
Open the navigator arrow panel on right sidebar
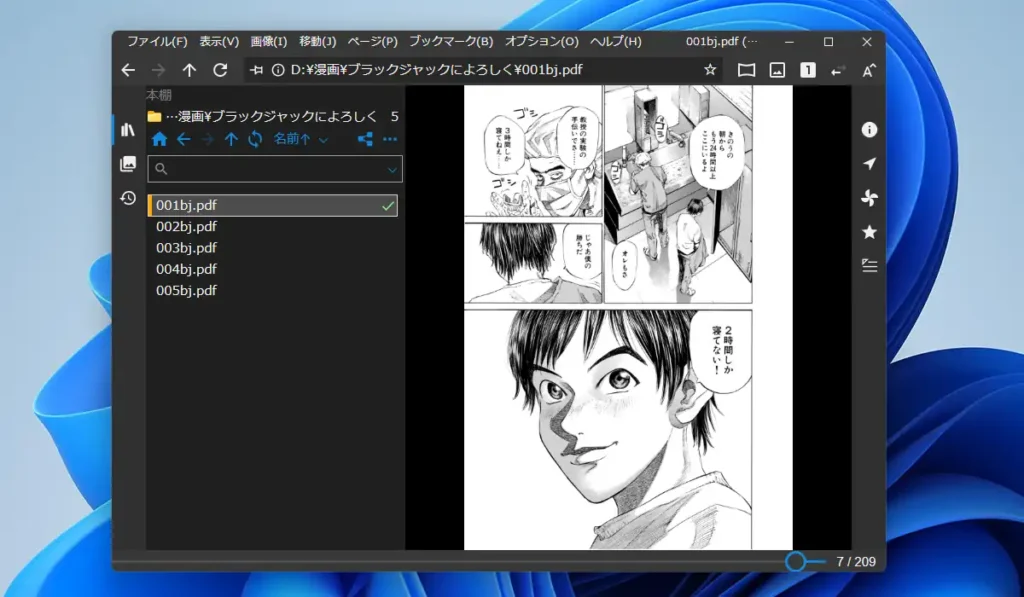869,164
